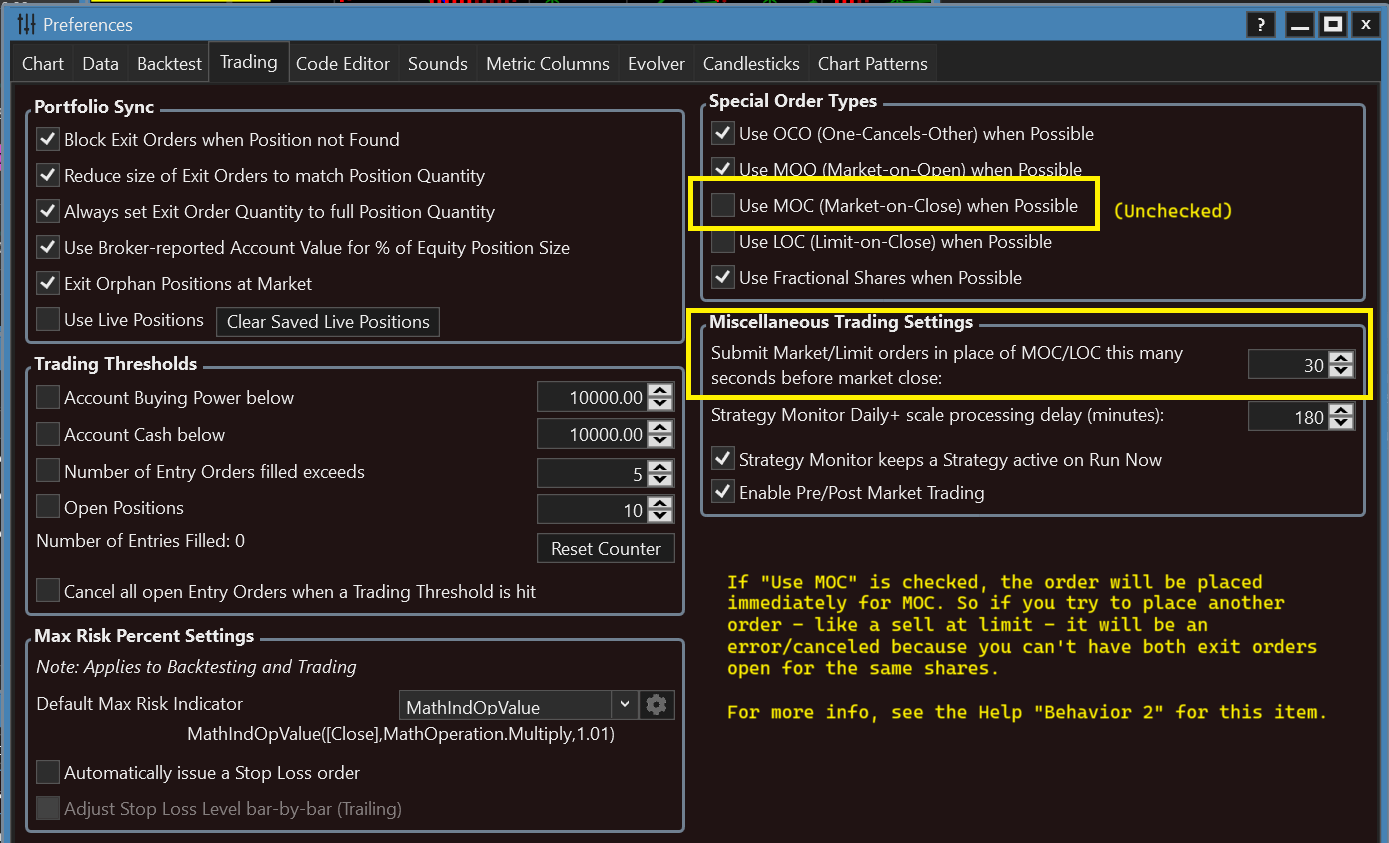Decrease the Open Positions threshold value
This screenshot has width=1389, height=843.
click(x=660, y=516)
